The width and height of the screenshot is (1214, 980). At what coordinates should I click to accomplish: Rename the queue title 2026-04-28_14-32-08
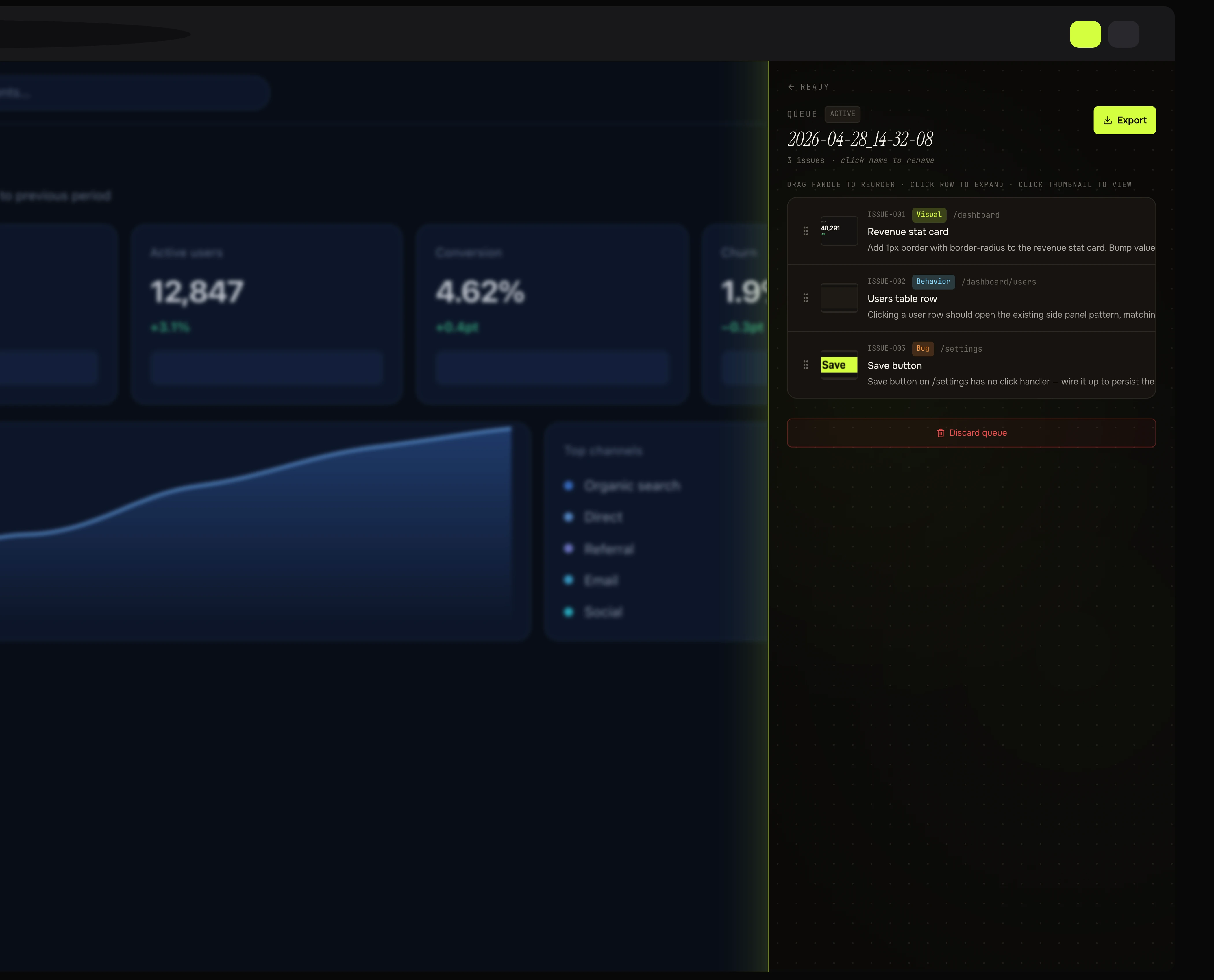[860, 139]
